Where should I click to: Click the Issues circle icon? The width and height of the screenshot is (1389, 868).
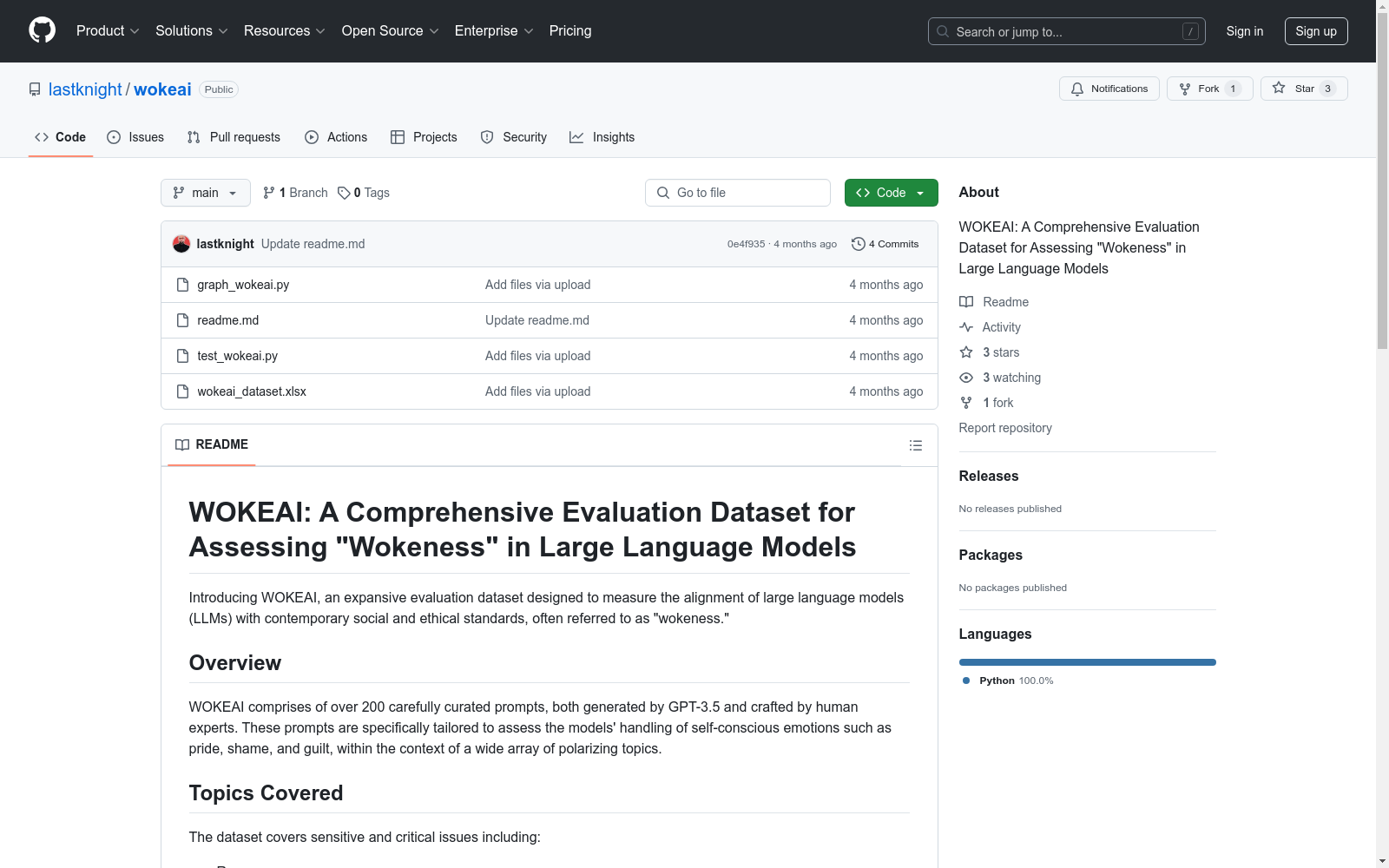[x=114, y=137]
